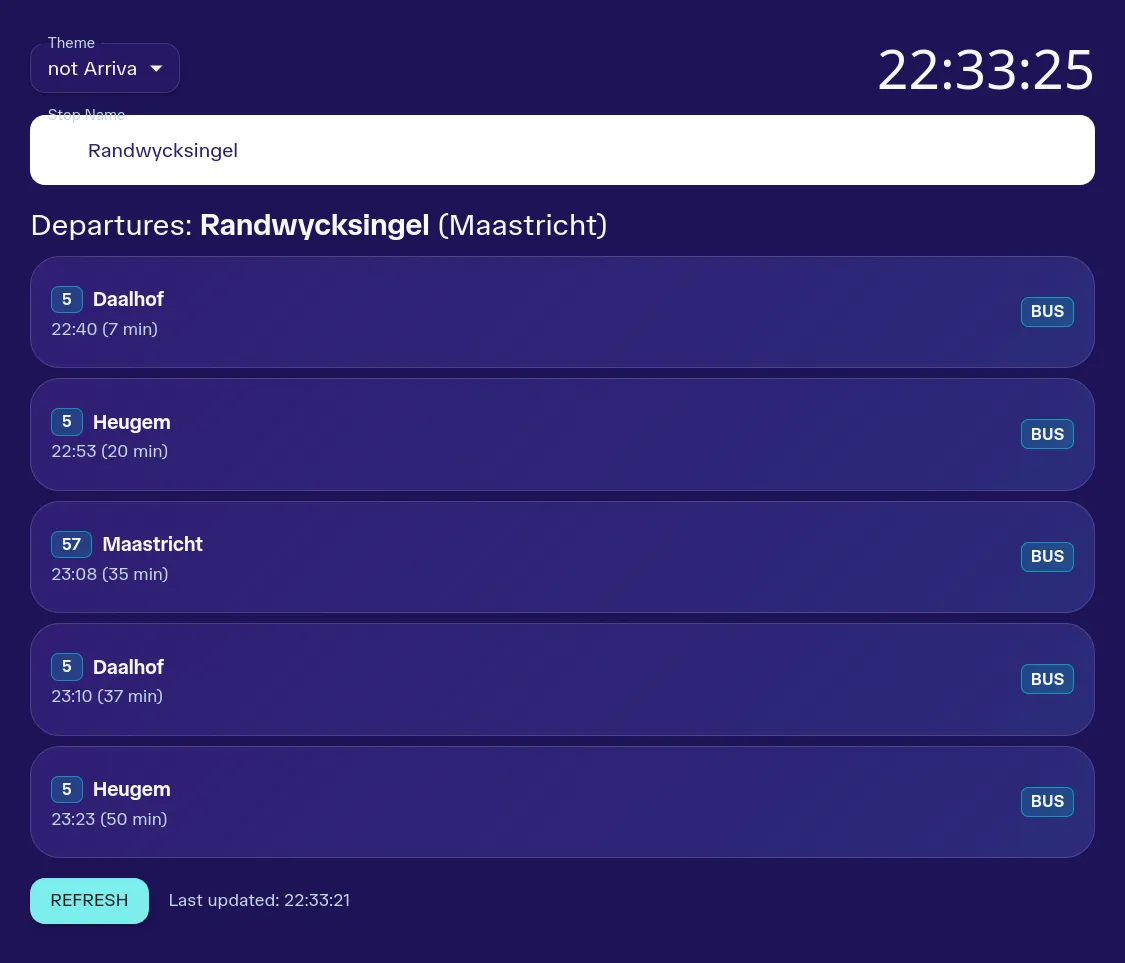
Task: Click the Theme dropdown arrow
Action: (156, 69)
